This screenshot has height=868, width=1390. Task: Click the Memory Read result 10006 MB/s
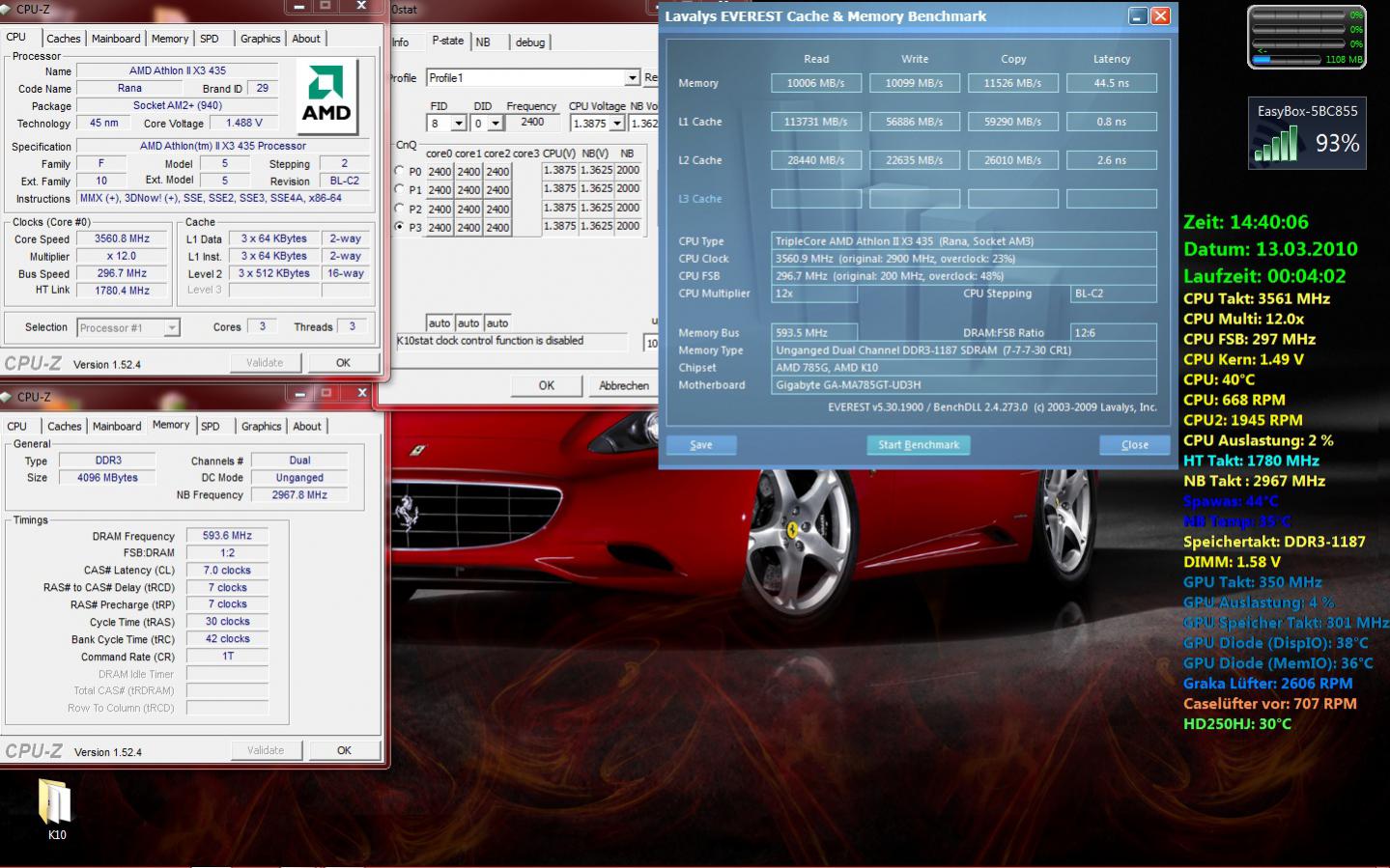816,83
